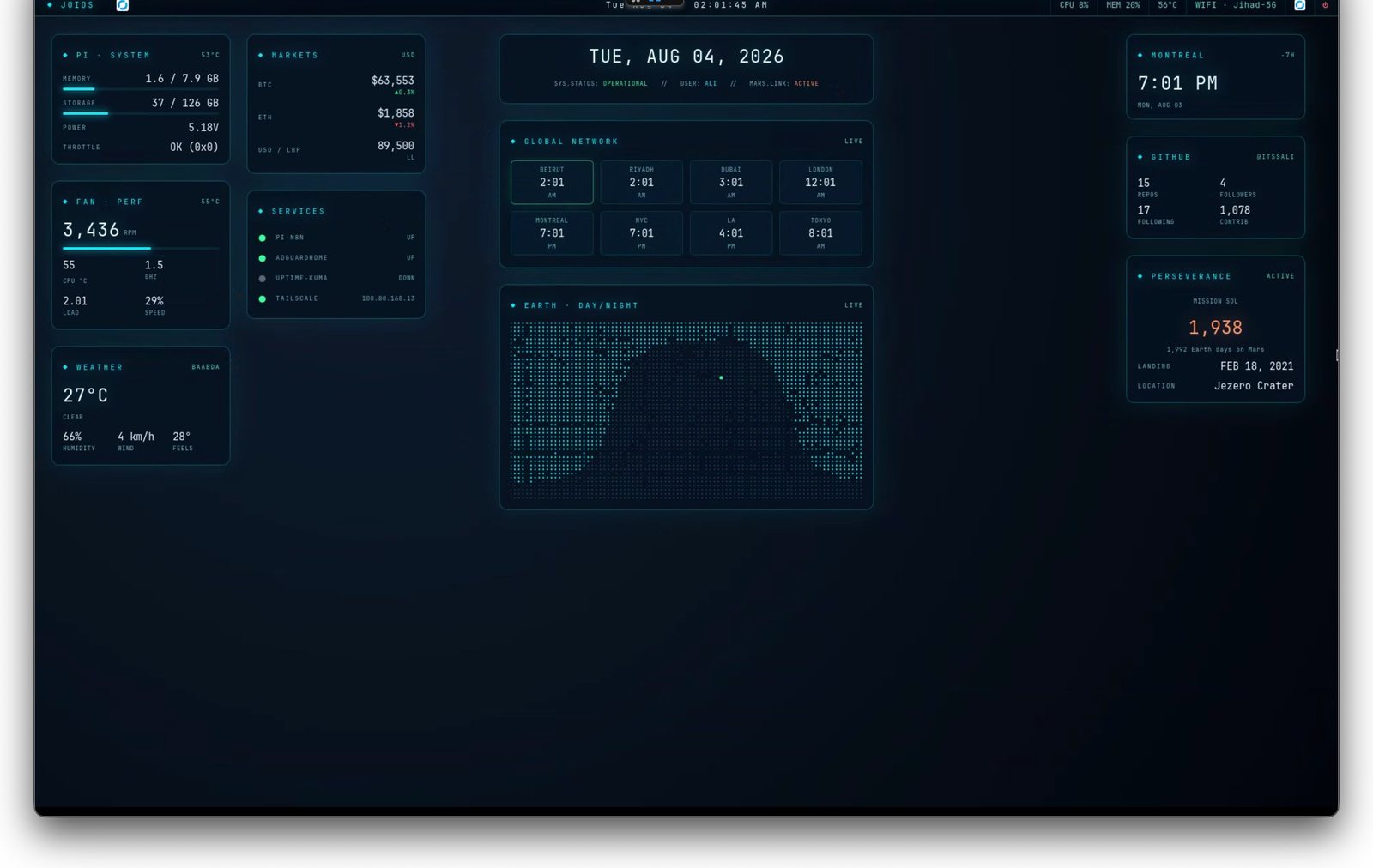1373x868 pixels.
Task: Select the Beirut time tile
Action: [552, 182]
